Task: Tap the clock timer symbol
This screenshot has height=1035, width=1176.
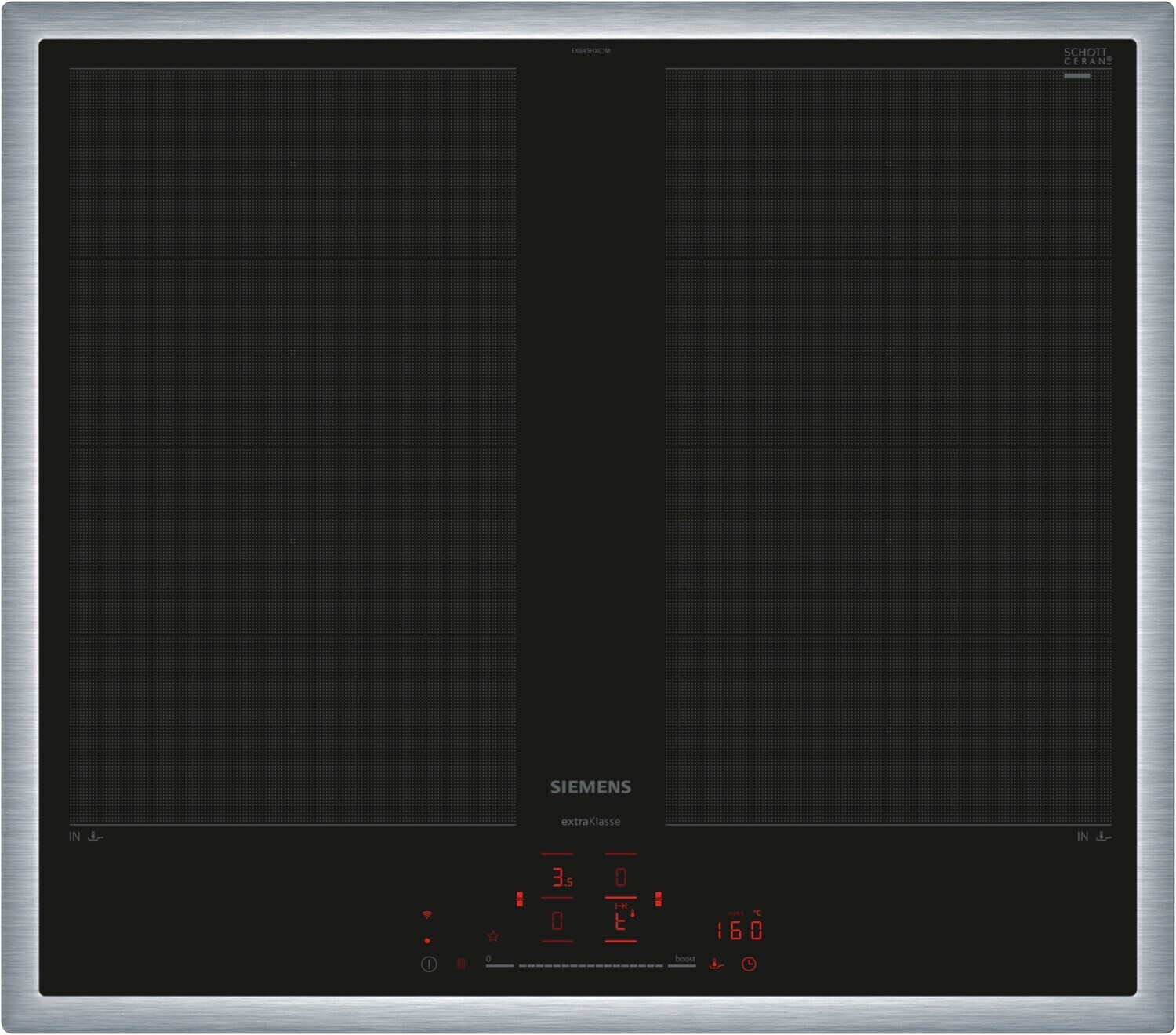Action: tap(749, 964)
